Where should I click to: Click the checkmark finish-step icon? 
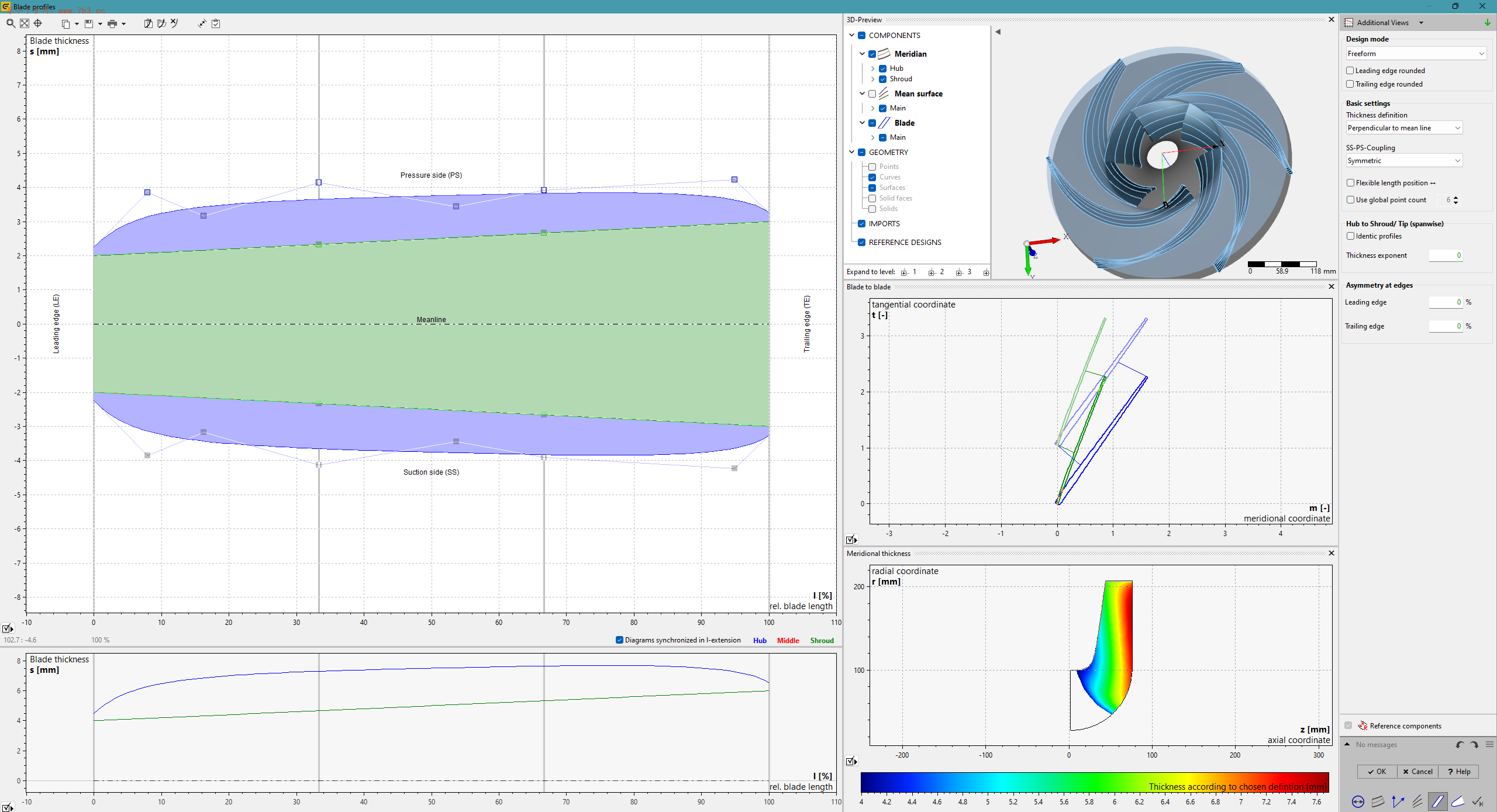point(1478,801)
